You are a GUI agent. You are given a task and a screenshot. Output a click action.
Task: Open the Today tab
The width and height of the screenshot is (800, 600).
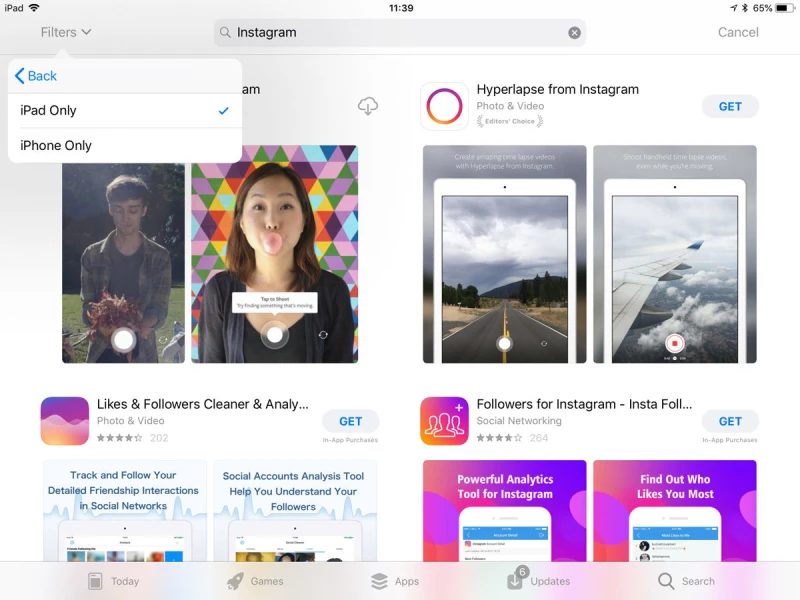113,581
